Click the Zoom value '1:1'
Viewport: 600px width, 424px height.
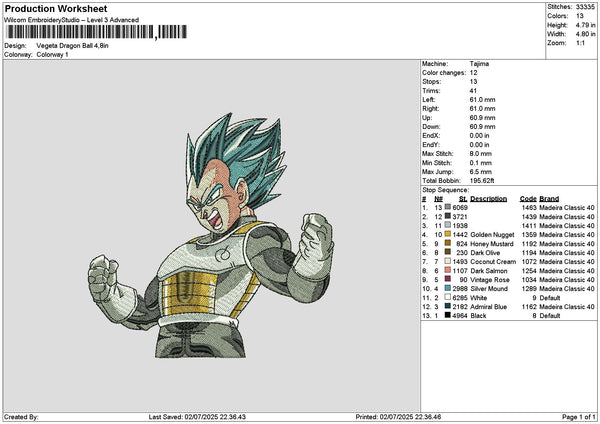pyautogui.click(x=580, y=43)
